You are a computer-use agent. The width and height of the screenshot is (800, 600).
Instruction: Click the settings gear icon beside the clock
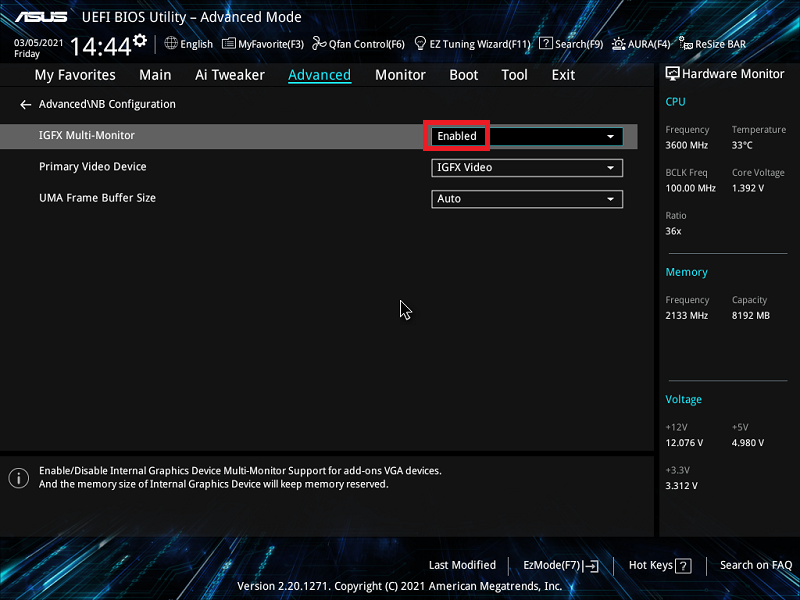139,41
